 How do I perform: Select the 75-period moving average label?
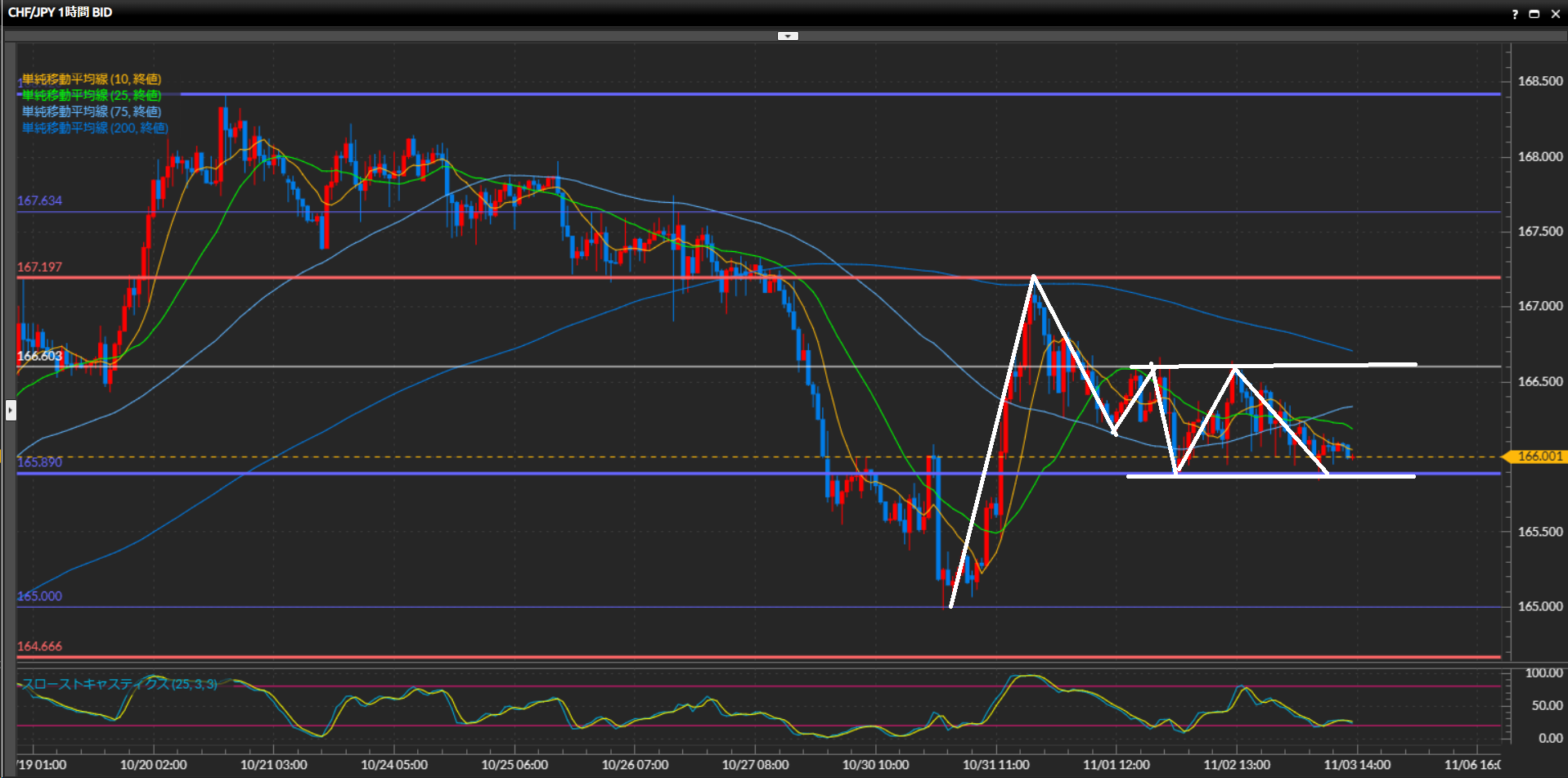tap(92, 112)
